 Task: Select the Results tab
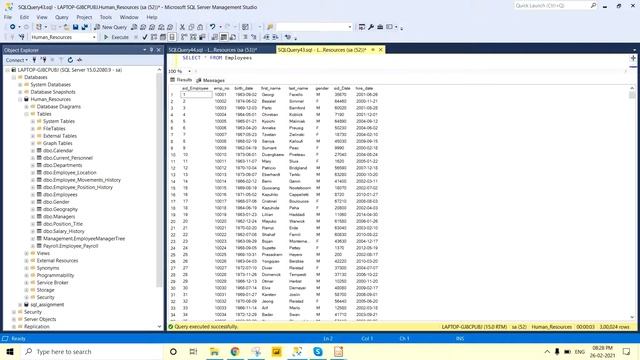pos(181,80)
